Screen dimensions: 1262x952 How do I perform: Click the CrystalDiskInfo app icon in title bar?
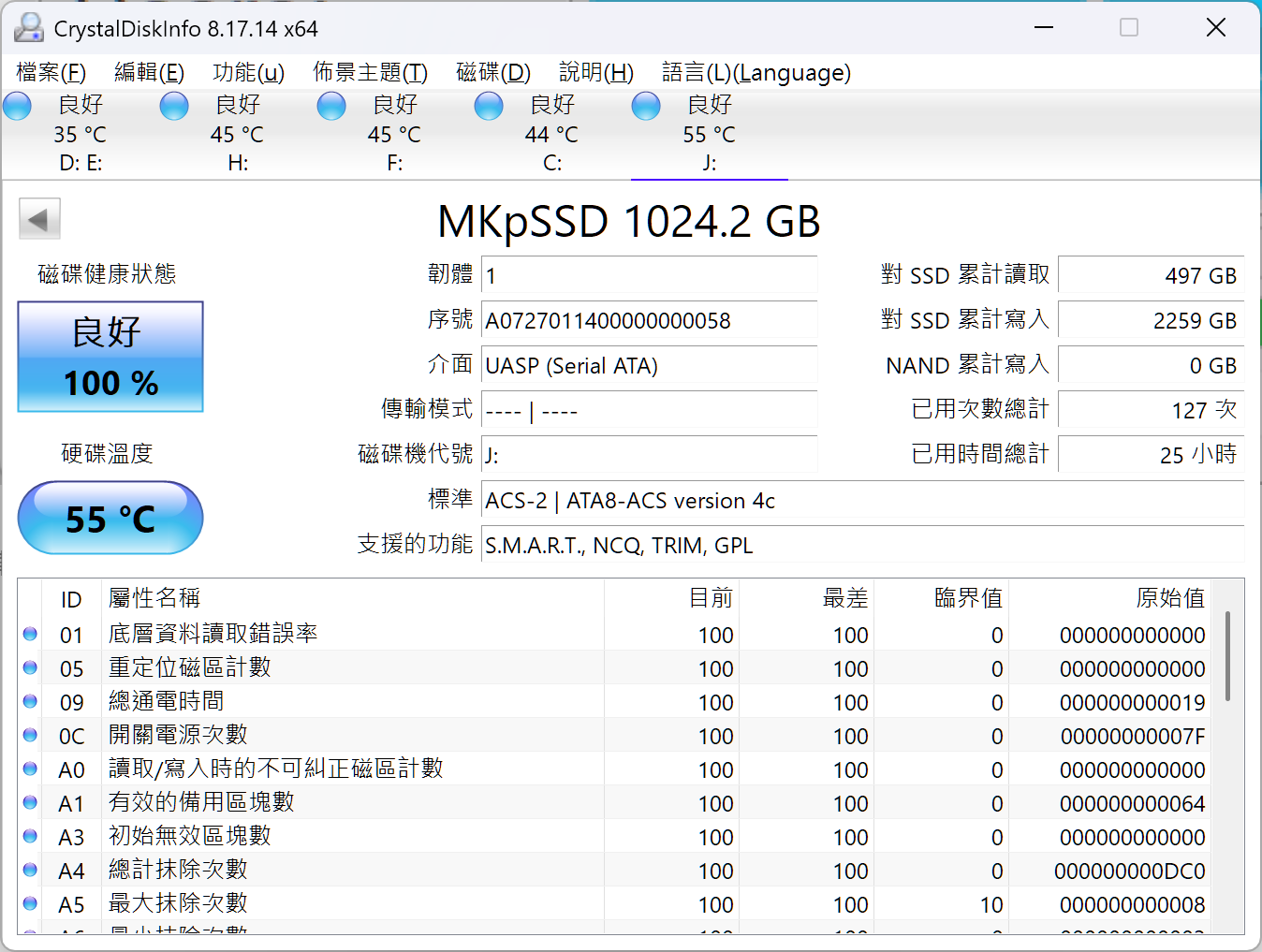coord(28,28)
